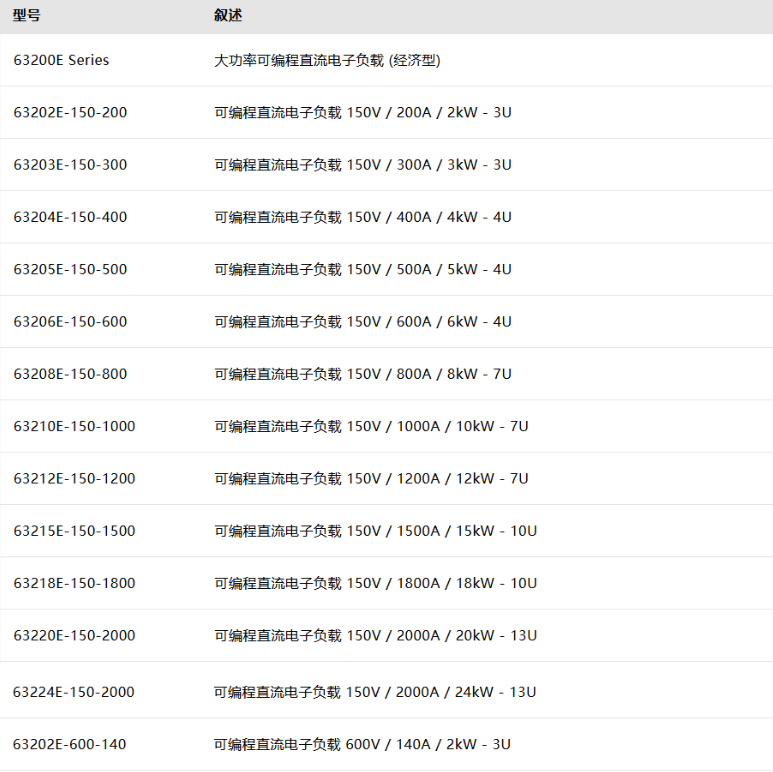Image resolution: width=773 pixels, height=772 pixels.
Task: Click the 大功率可编程直流电子负载 (经济型) description
Action: [x=327, y=60]
